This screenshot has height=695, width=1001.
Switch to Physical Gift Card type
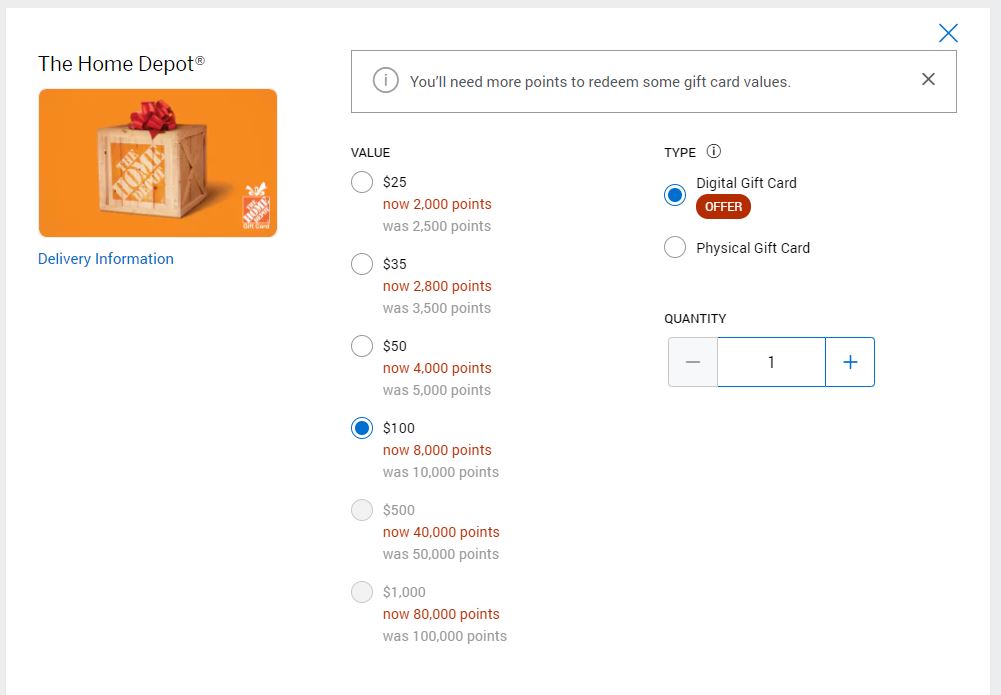click(x=675, y=247)
